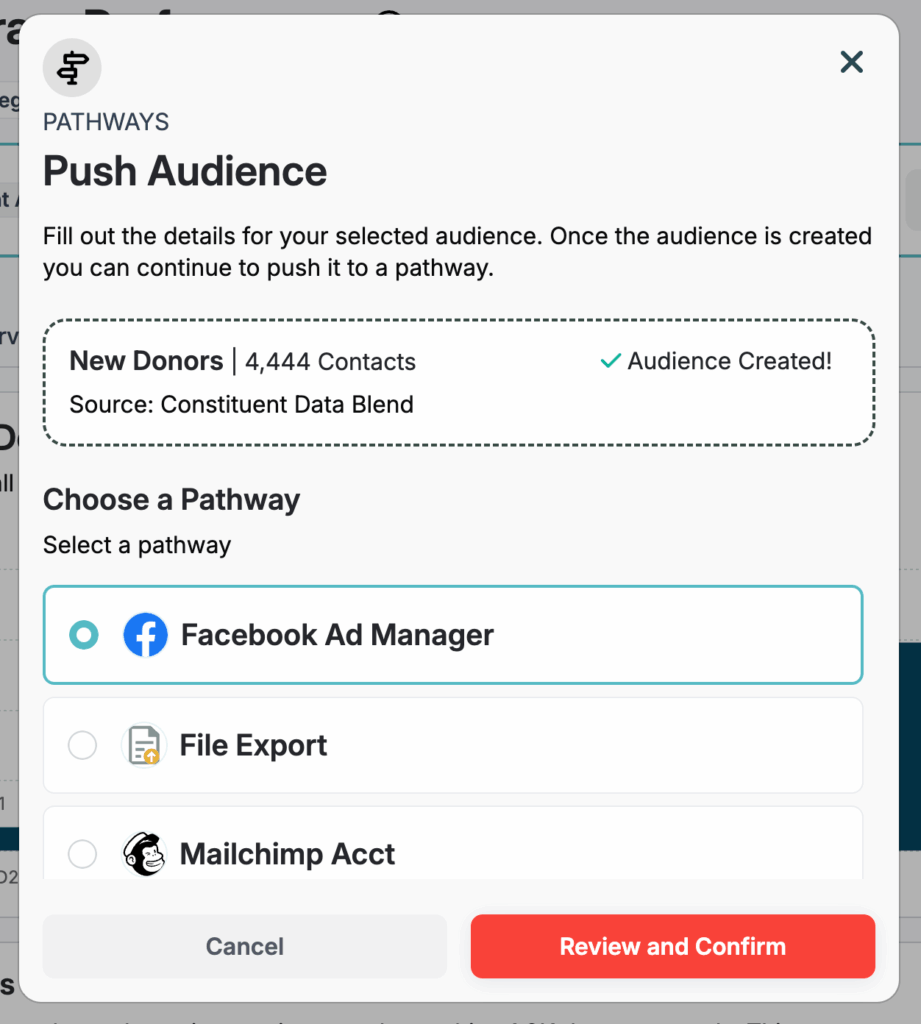Expand the Mailchimp Acct pathway option

[451, 854]
